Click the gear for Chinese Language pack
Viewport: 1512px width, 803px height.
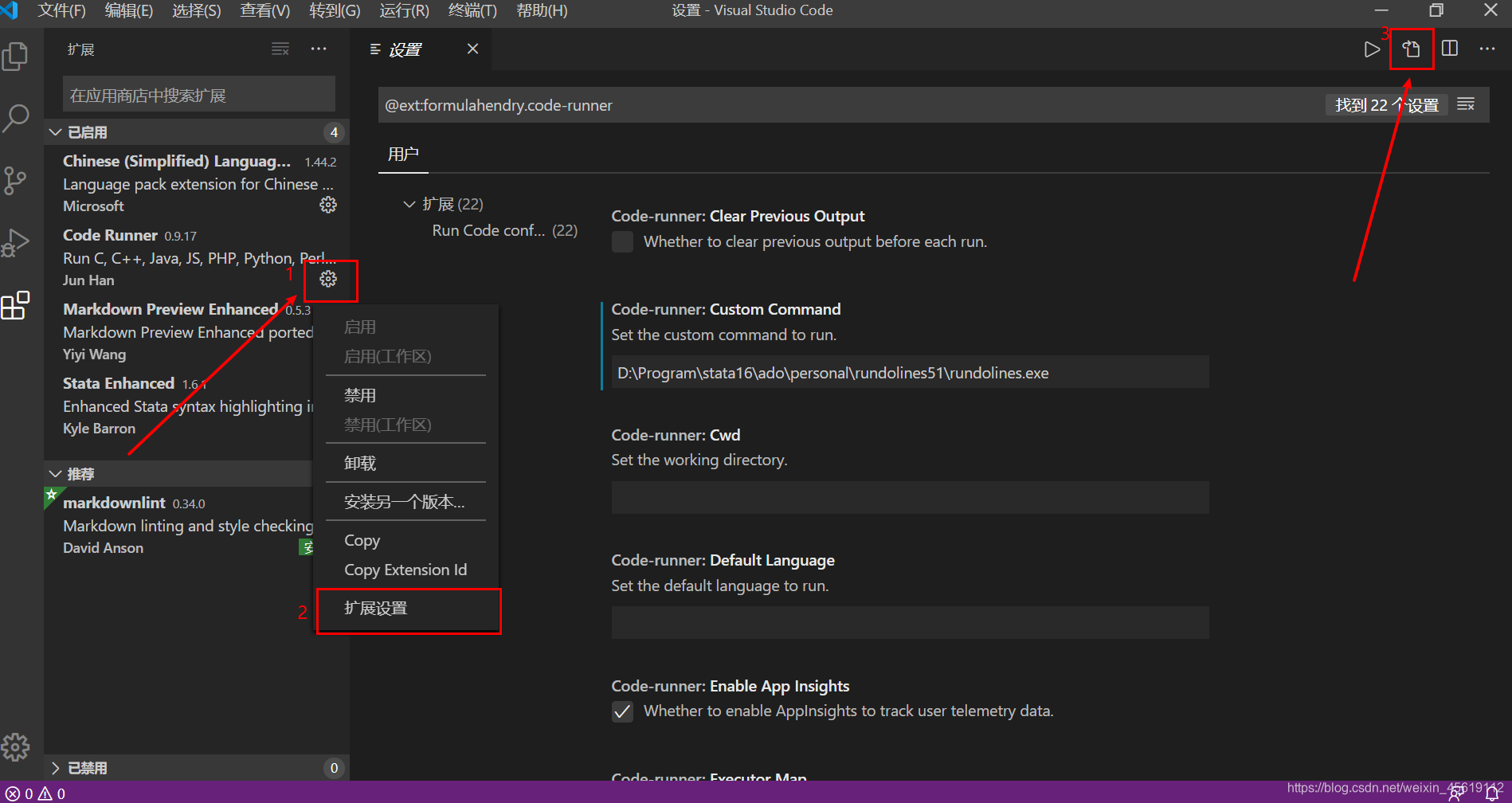[328, 206]
